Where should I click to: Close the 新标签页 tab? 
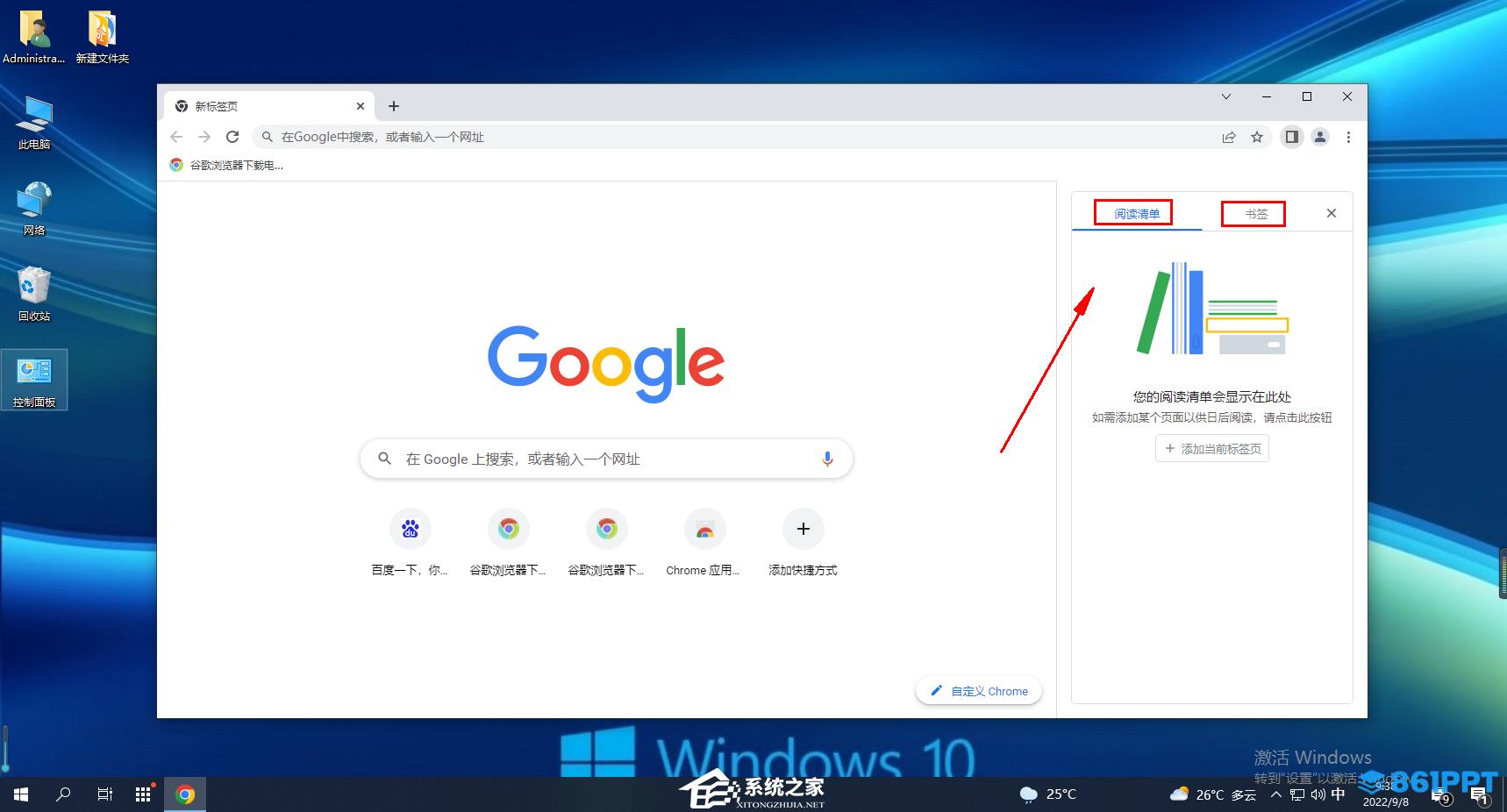tap(361, 106)
